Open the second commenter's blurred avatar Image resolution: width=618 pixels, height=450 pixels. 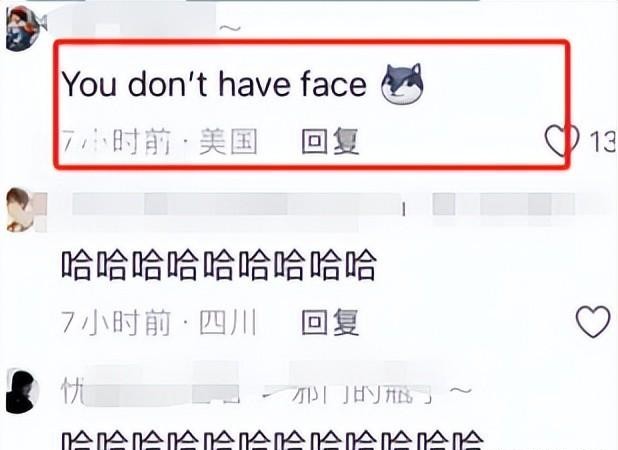coord(26,210)
